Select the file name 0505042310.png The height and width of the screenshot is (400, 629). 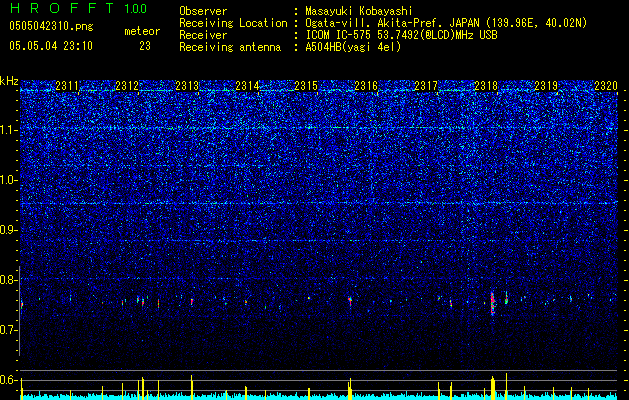[51, 26]
